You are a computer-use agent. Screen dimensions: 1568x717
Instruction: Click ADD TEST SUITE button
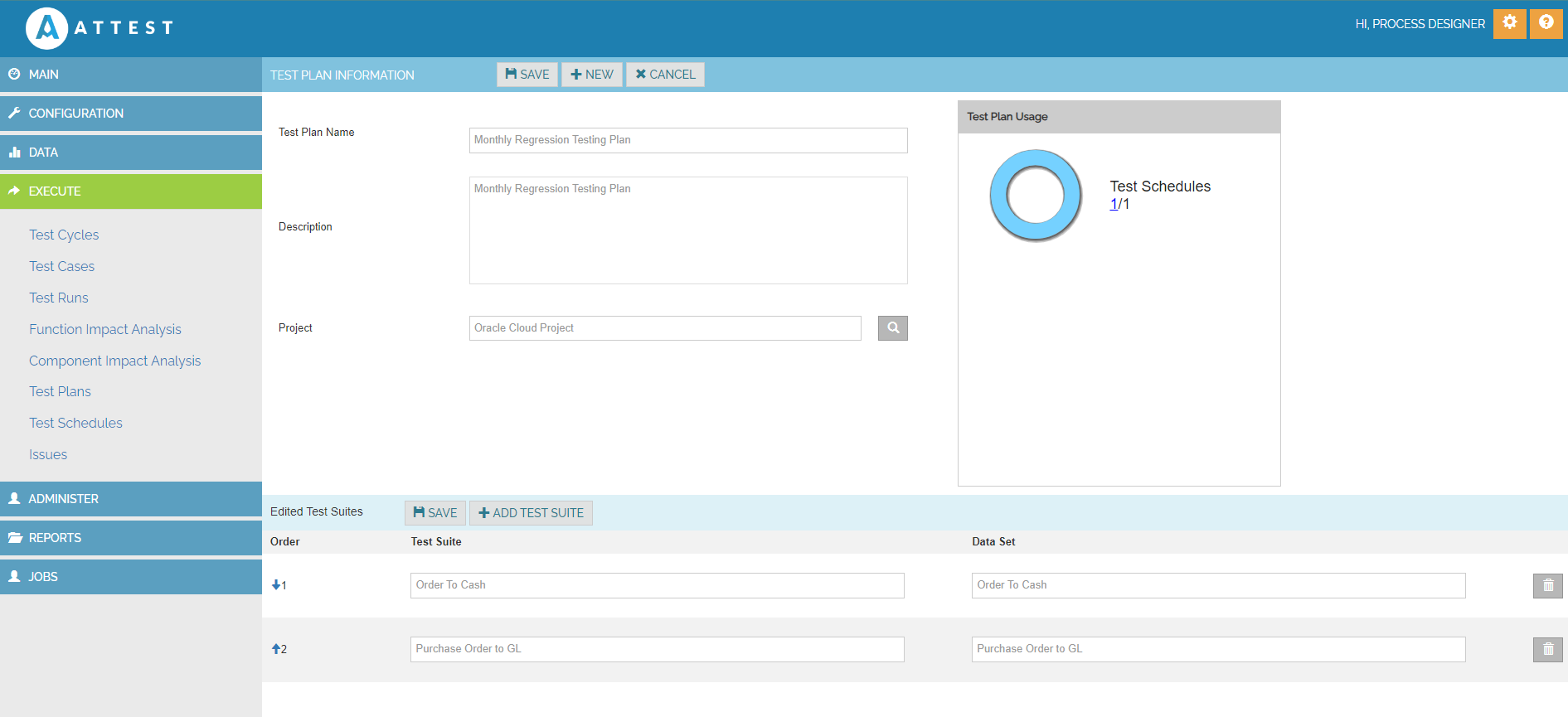coord(531,513)
